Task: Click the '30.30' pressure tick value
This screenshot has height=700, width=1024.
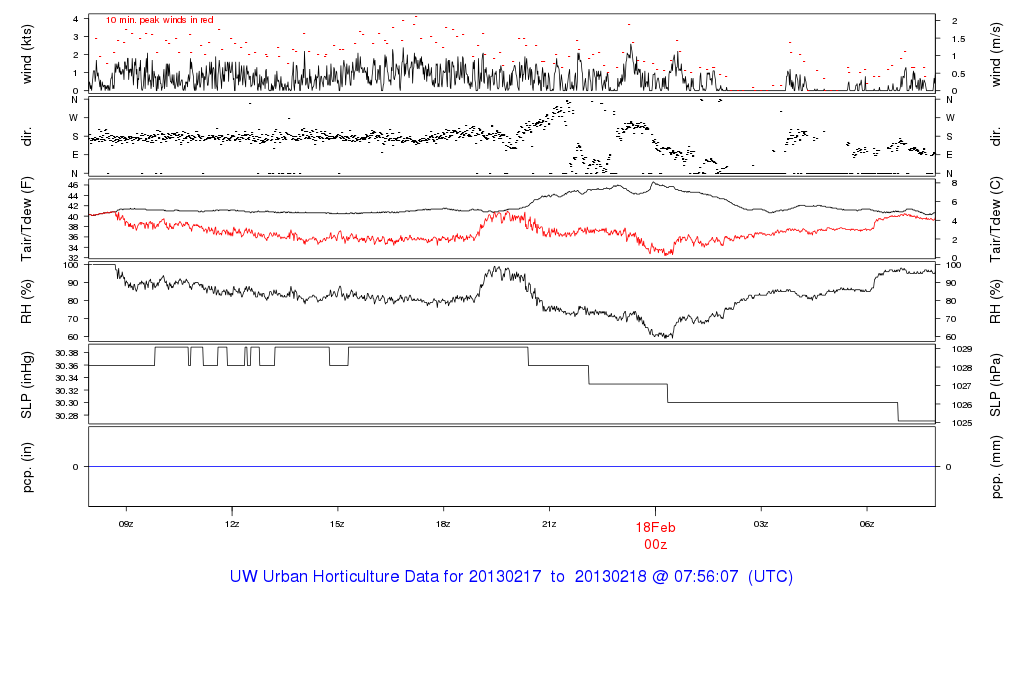Action: (x=67, y=404)
